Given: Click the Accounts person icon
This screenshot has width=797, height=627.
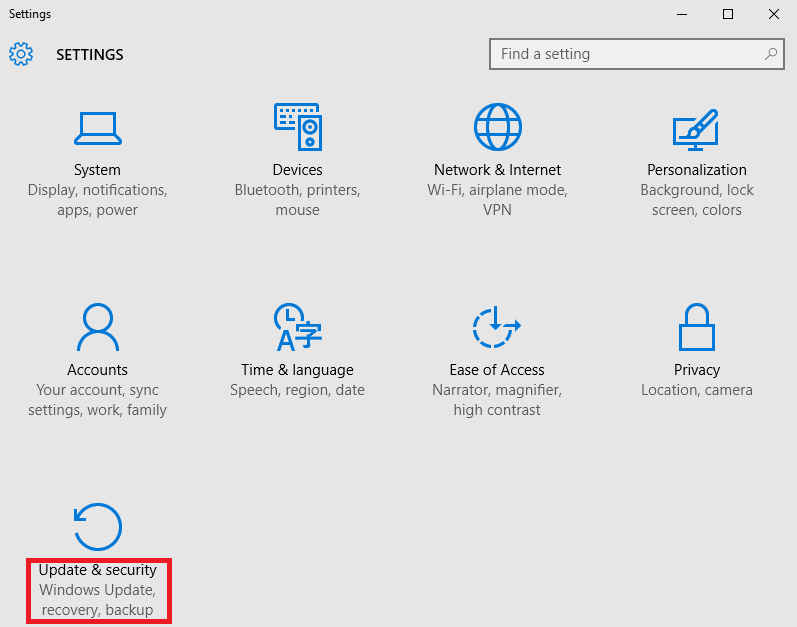Looking at the screenshot, I should pyautogui.click(x=97, y=327).
